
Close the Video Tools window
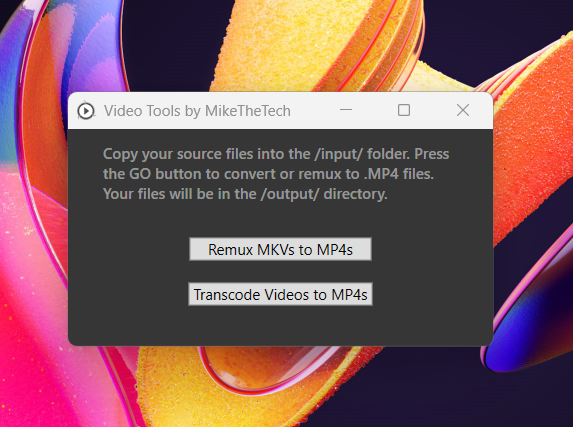463,110
